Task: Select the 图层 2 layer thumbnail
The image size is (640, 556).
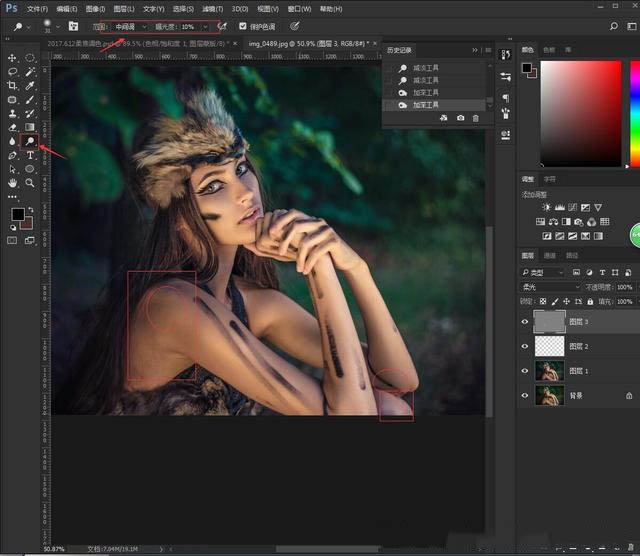Action: tap(549, 346)
